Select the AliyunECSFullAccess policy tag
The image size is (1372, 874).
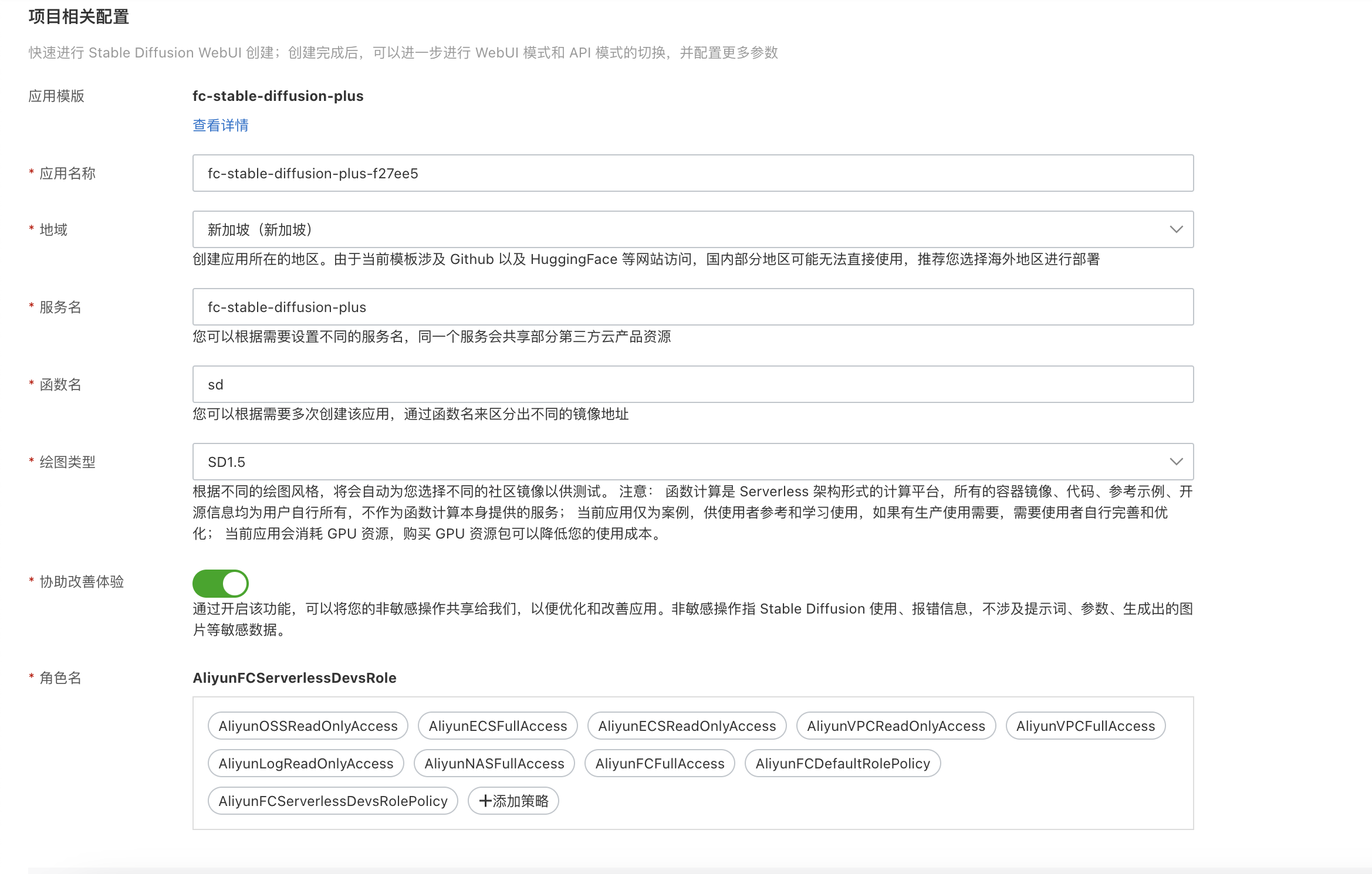click(498, 726)
